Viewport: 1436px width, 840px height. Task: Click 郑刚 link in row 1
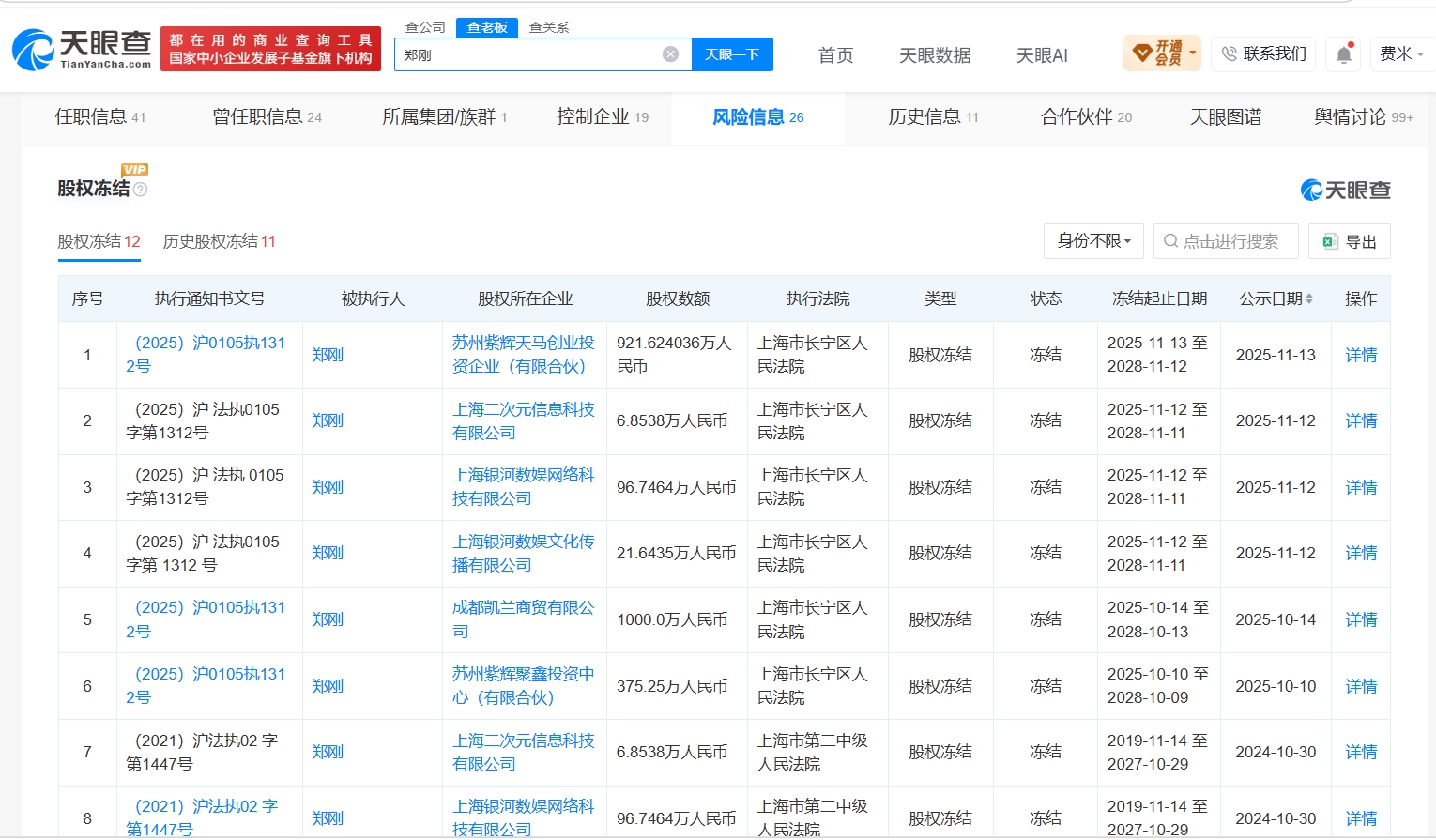[328, 355]
